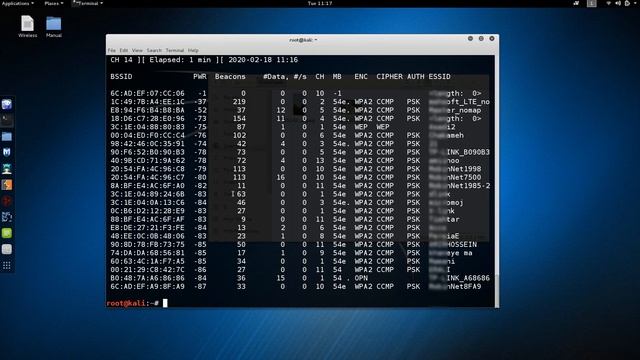Expand the system menu arrow in the top bar
640x360 pixels.
635,3
